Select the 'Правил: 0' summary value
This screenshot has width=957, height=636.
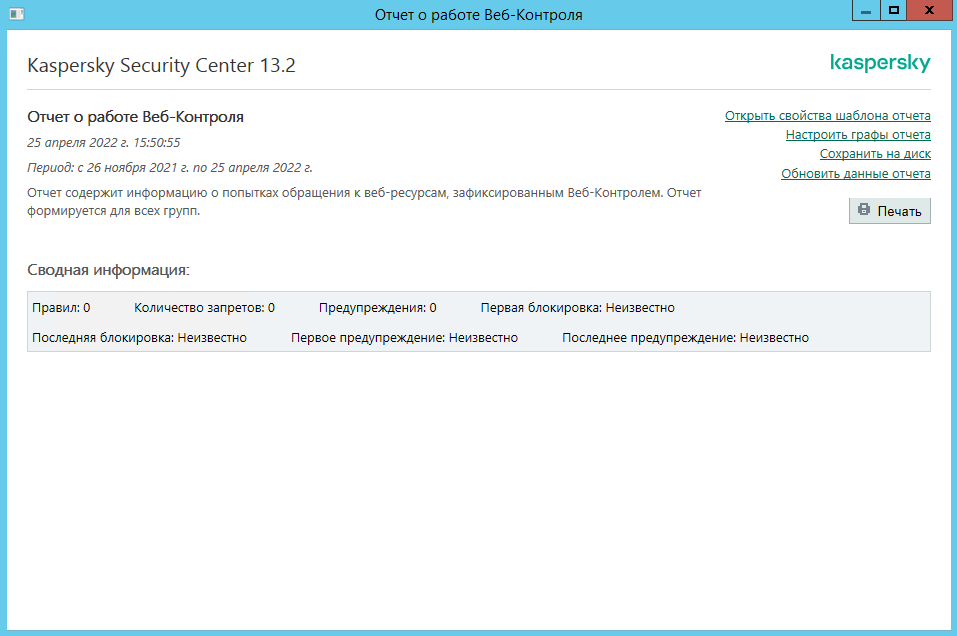61,308
